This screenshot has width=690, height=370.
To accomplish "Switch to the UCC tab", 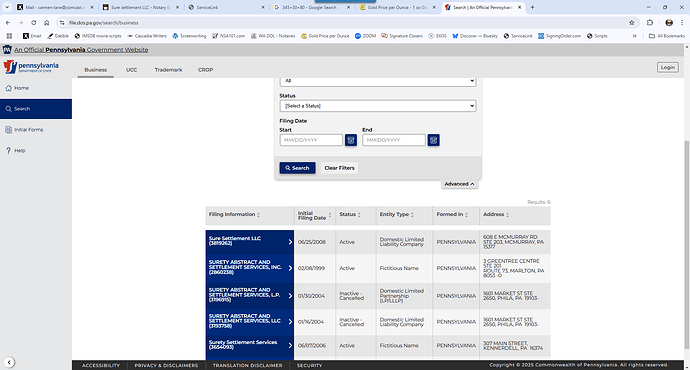I will [x=132, y=70].
